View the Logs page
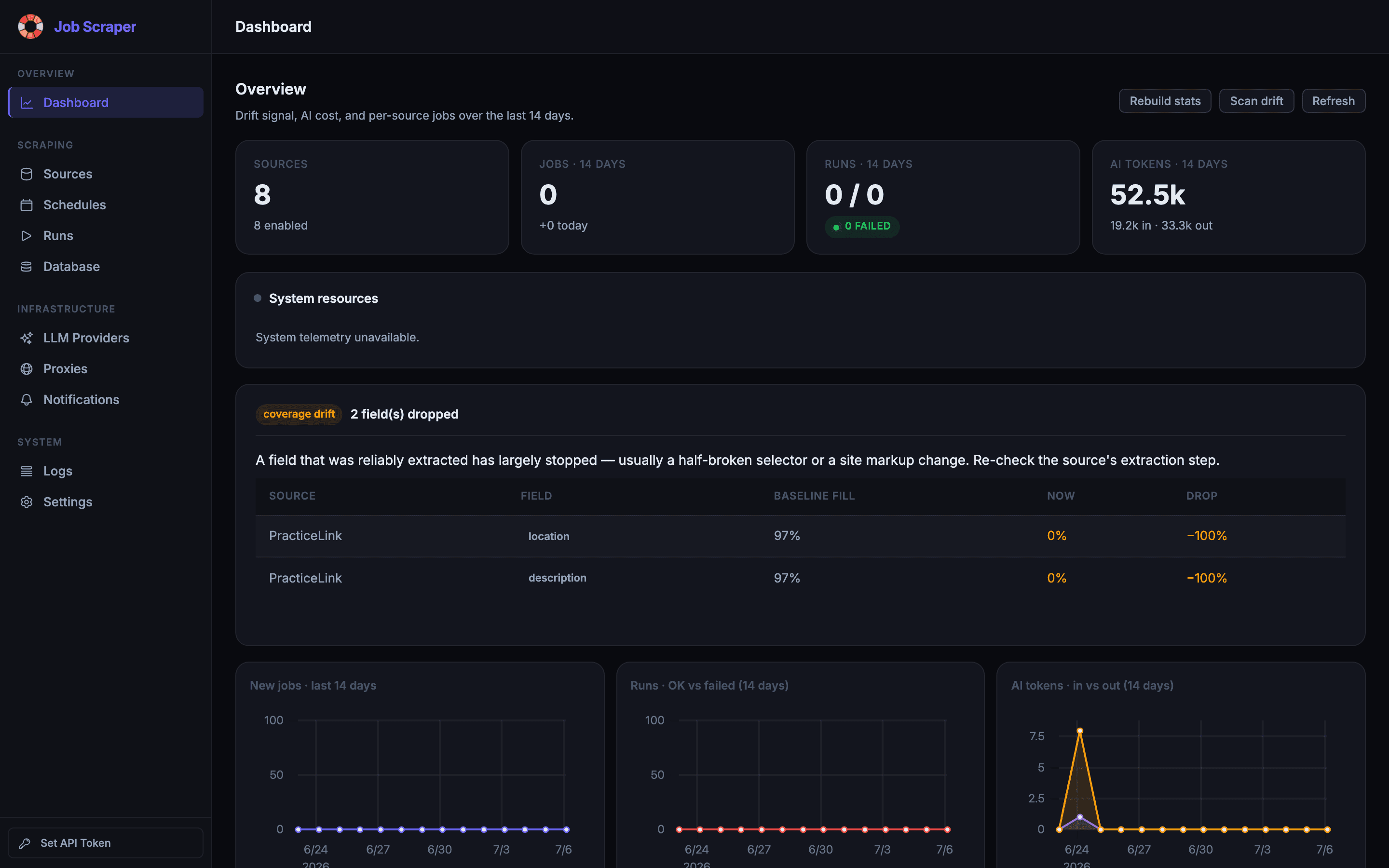Image resolution: width=1389 pixels, height=868 pixels. click(106, 471)
